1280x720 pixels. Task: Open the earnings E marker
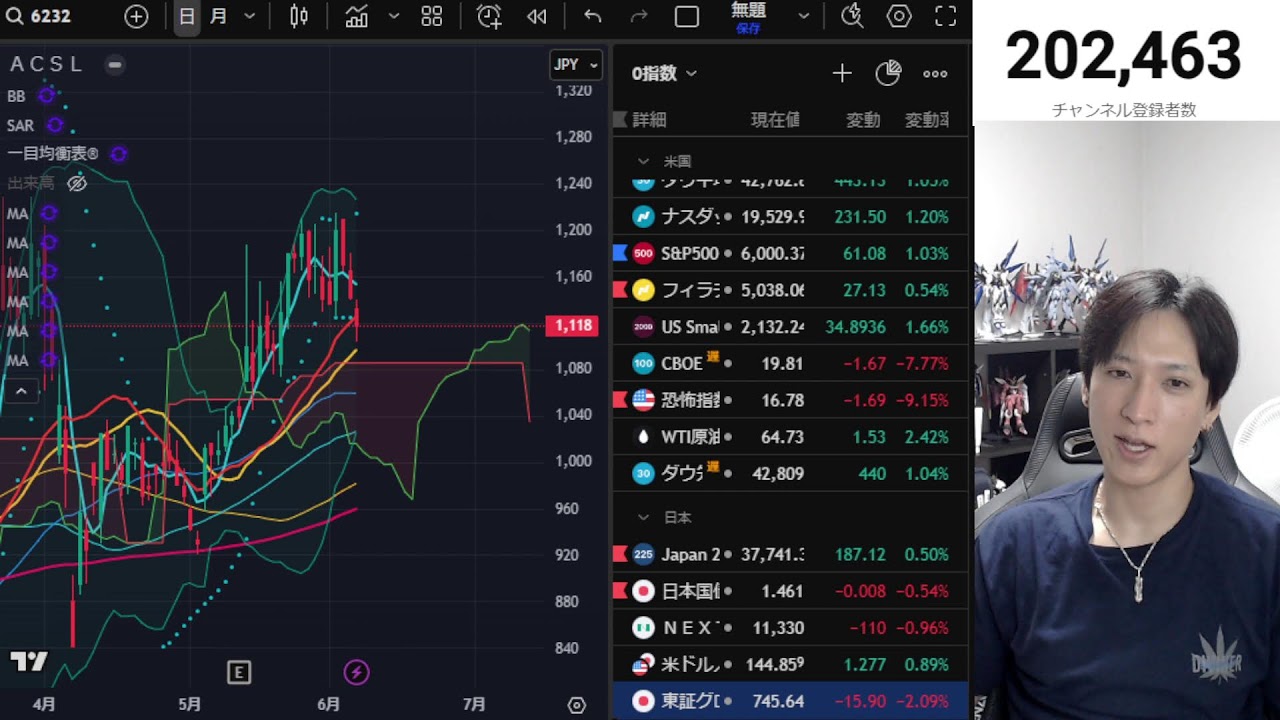pyautogui.click(x=238, y=672)
